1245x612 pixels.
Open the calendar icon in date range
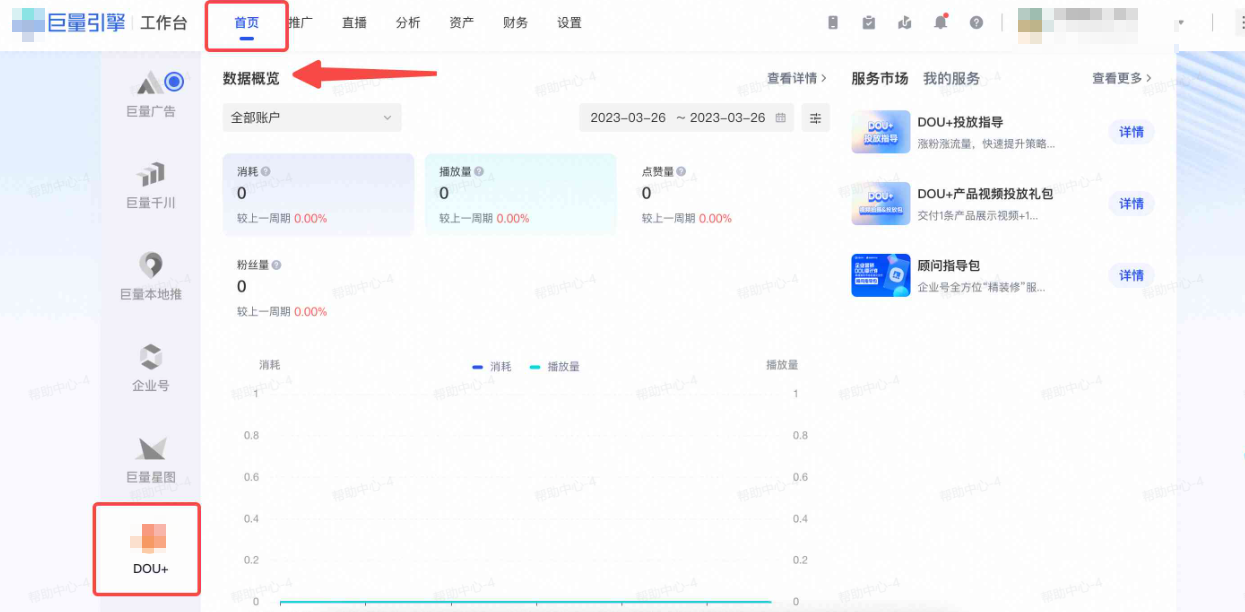tap(781, 118)
